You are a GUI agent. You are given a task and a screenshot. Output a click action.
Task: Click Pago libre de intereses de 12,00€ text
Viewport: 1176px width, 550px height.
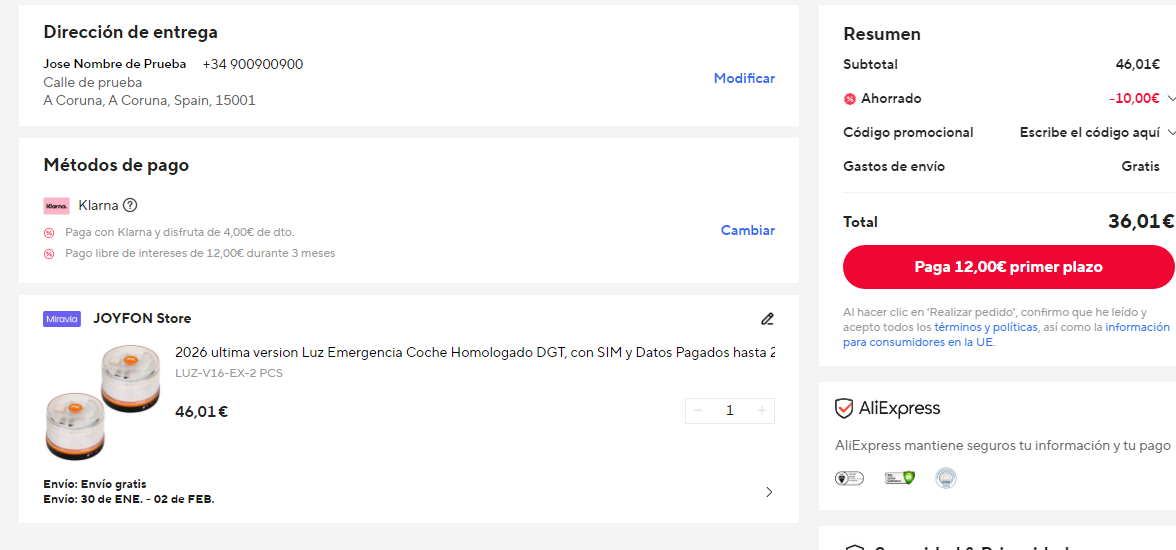200,254
